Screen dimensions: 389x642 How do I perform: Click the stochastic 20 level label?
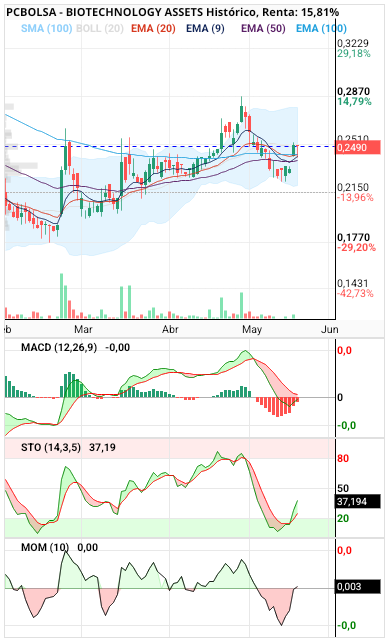click(343, 518)
